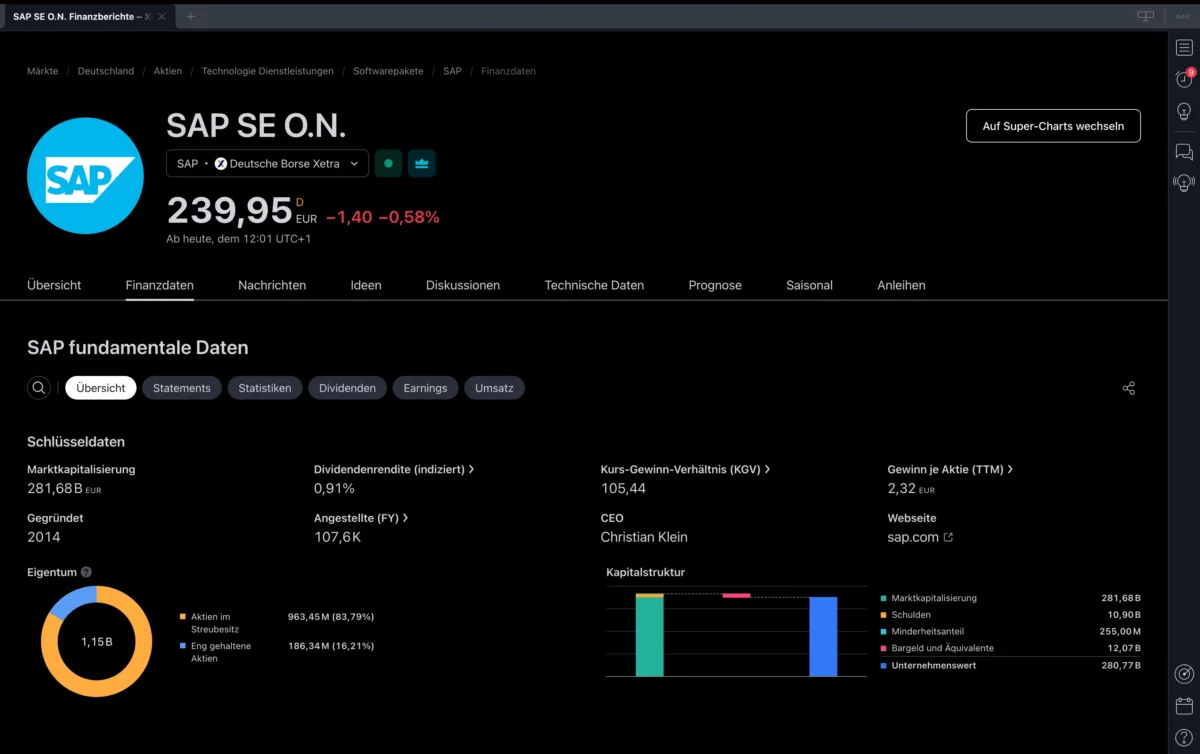Click Auf Super-Charts wechseln button
This screenshot has height=754, width=1200.
point(1053,125)
